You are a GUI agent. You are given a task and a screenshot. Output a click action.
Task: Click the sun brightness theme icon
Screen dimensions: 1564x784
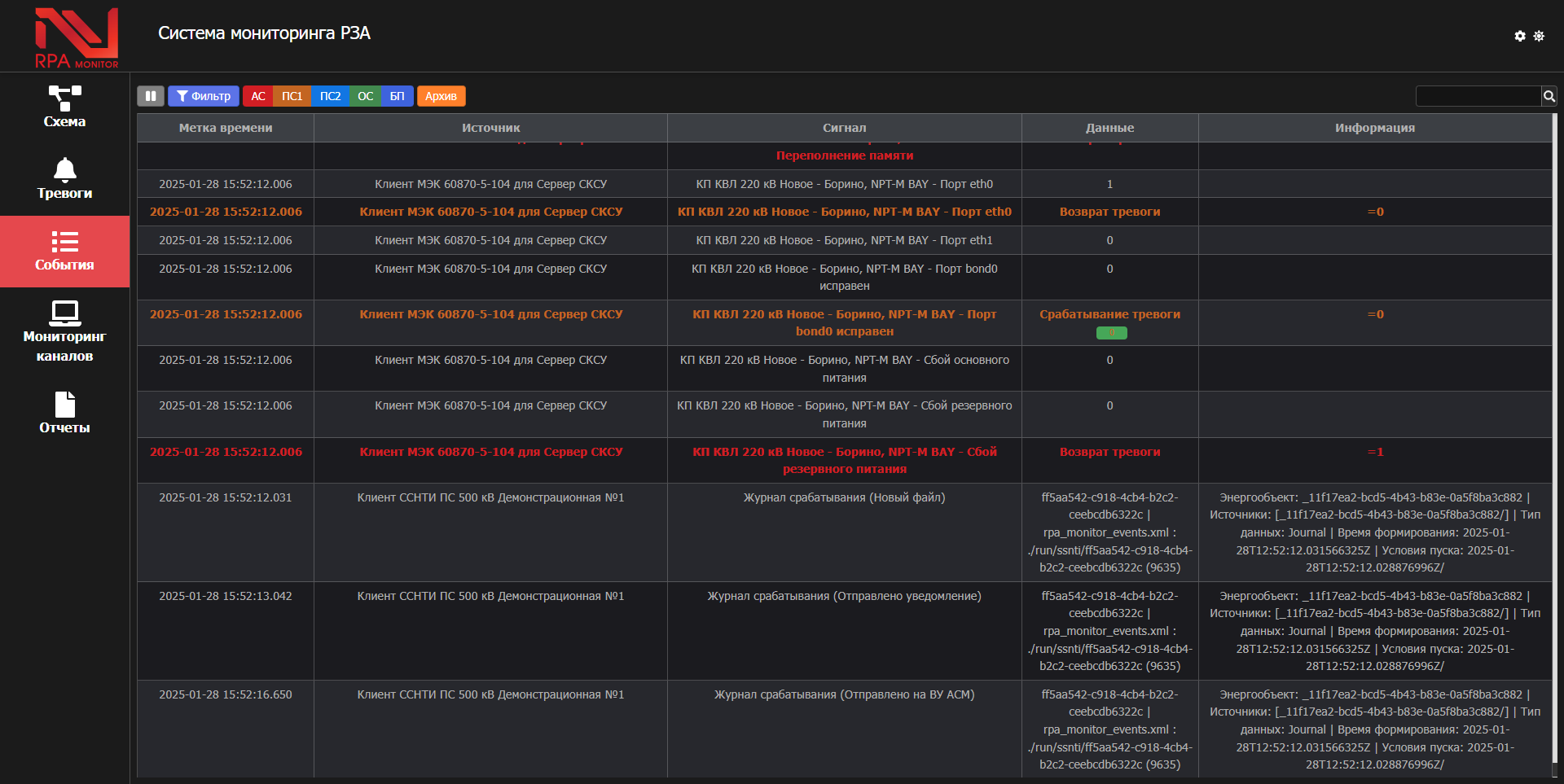point(1539,36)
